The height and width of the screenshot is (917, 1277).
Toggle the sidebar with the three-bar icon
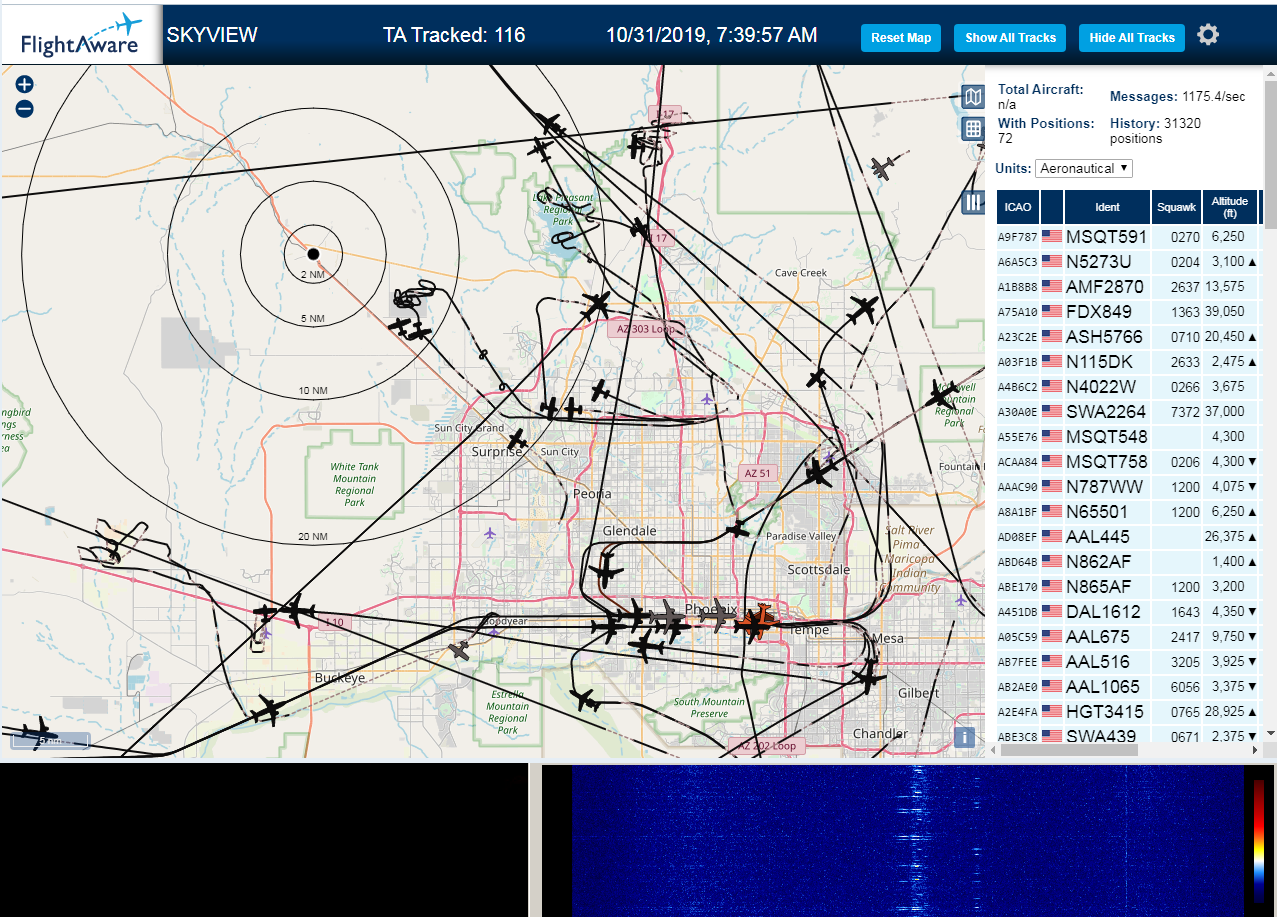click(973, 202)
